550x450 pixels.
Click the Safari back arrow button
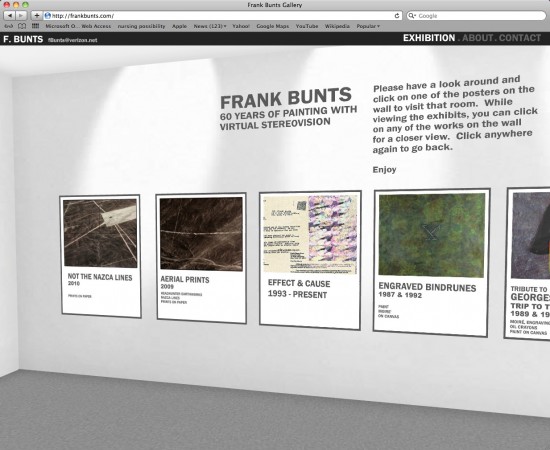[x=9, y=15]
